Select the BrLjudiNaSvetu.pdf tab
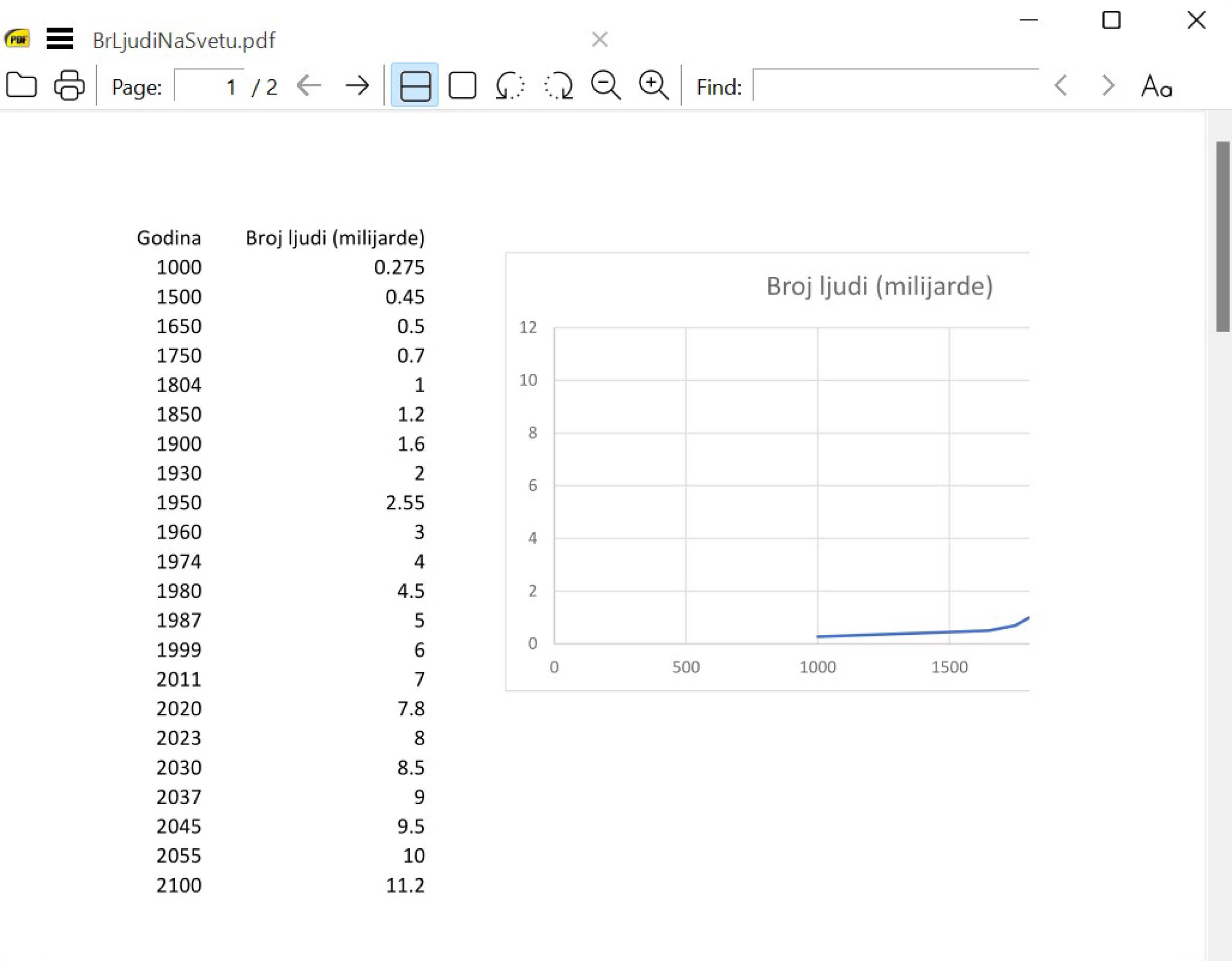The height and width of the screenshot is (961, 1232). (x=184, y=40)
